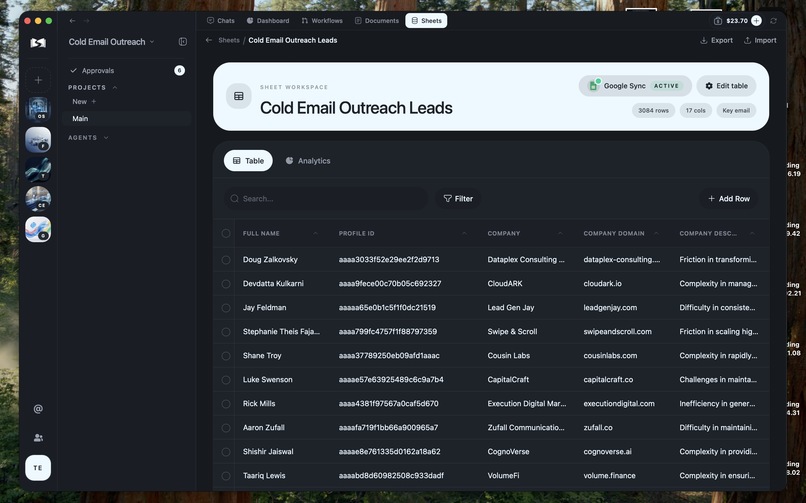The height and width of the screenshot is (503, 806).
Task: Open the mentions @ icon
Action: click(x=38, y=409)
